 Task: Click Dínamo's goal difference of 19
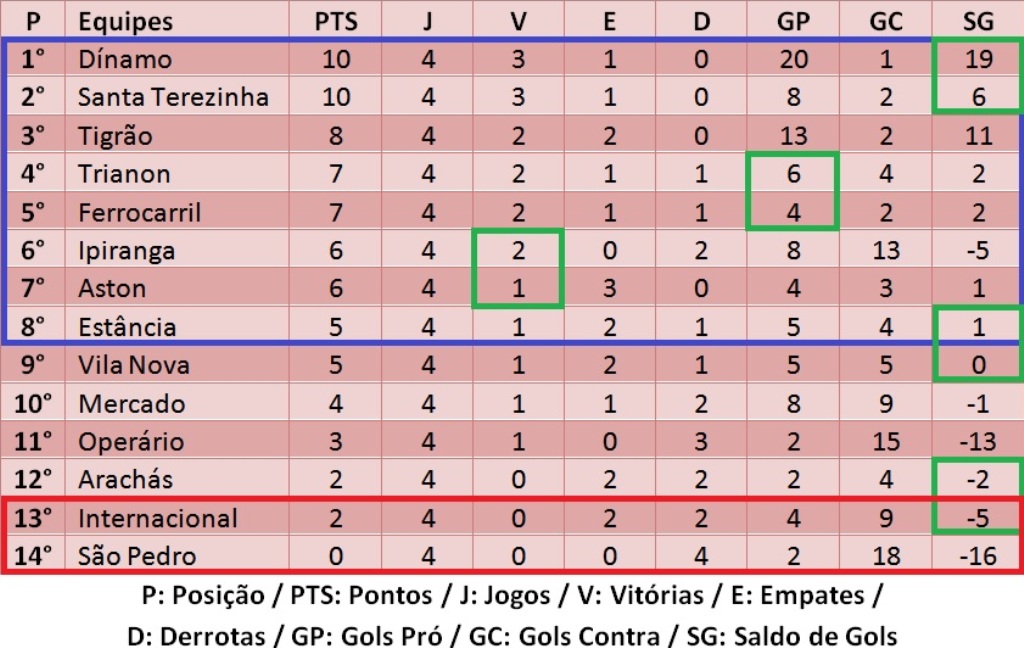978,60
